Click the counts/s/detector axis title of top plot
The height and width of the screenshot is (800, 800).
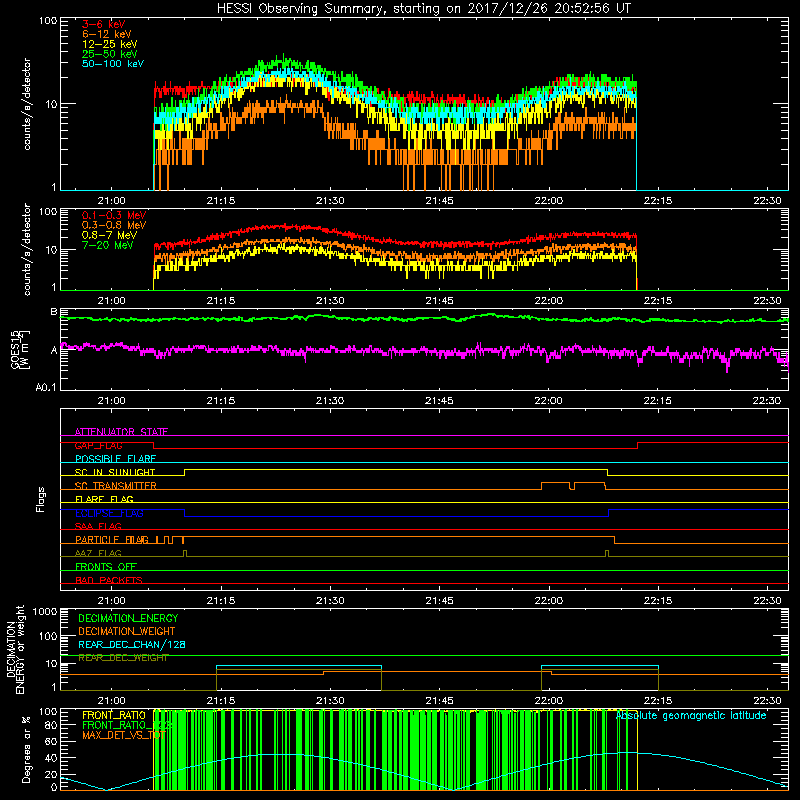tap(27, 104)
